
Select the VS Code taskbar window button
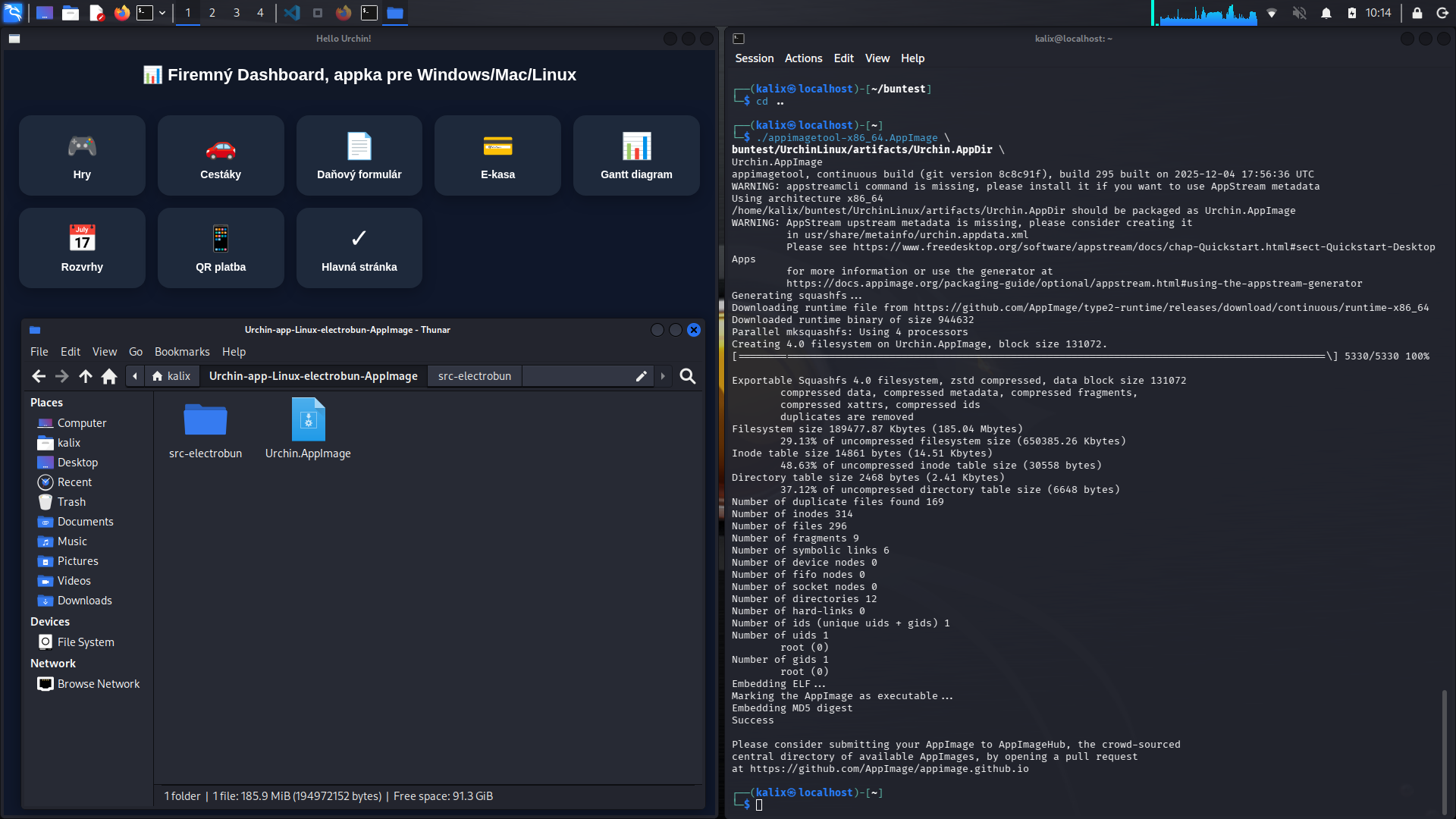pyautogui.click(x=292, y=13)
